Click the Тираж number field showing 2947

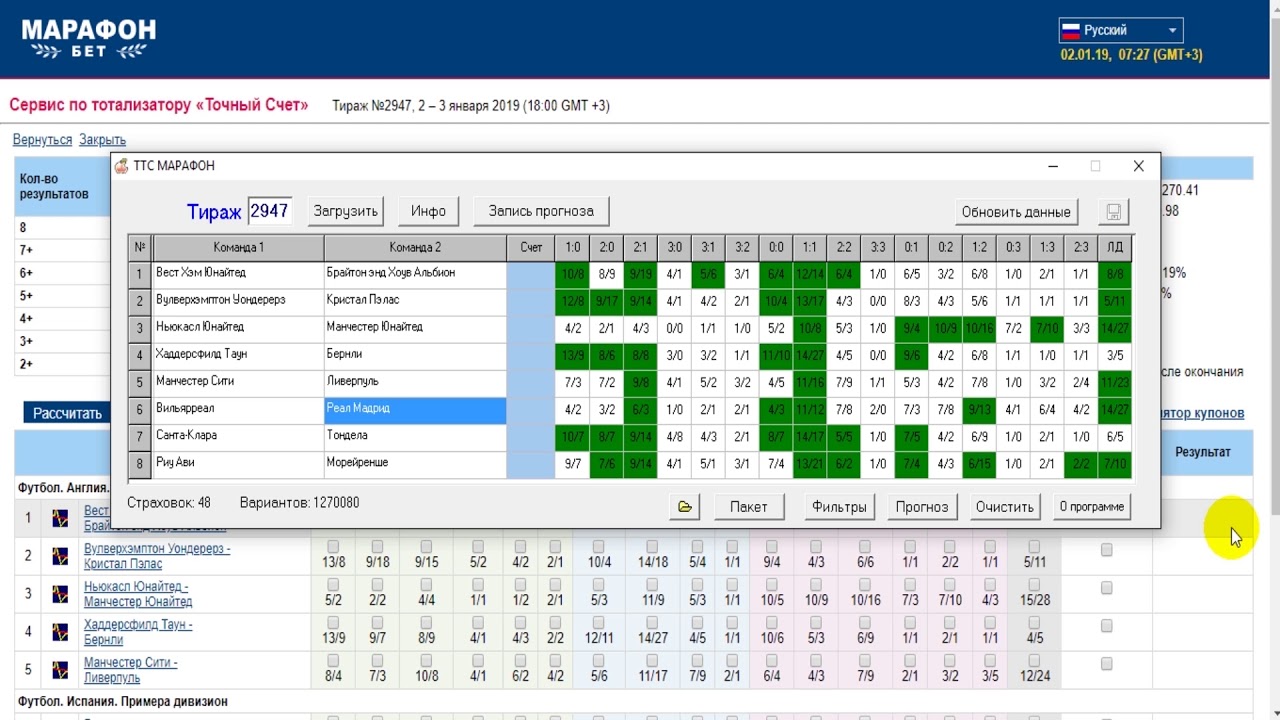click(x=270, y=211)
